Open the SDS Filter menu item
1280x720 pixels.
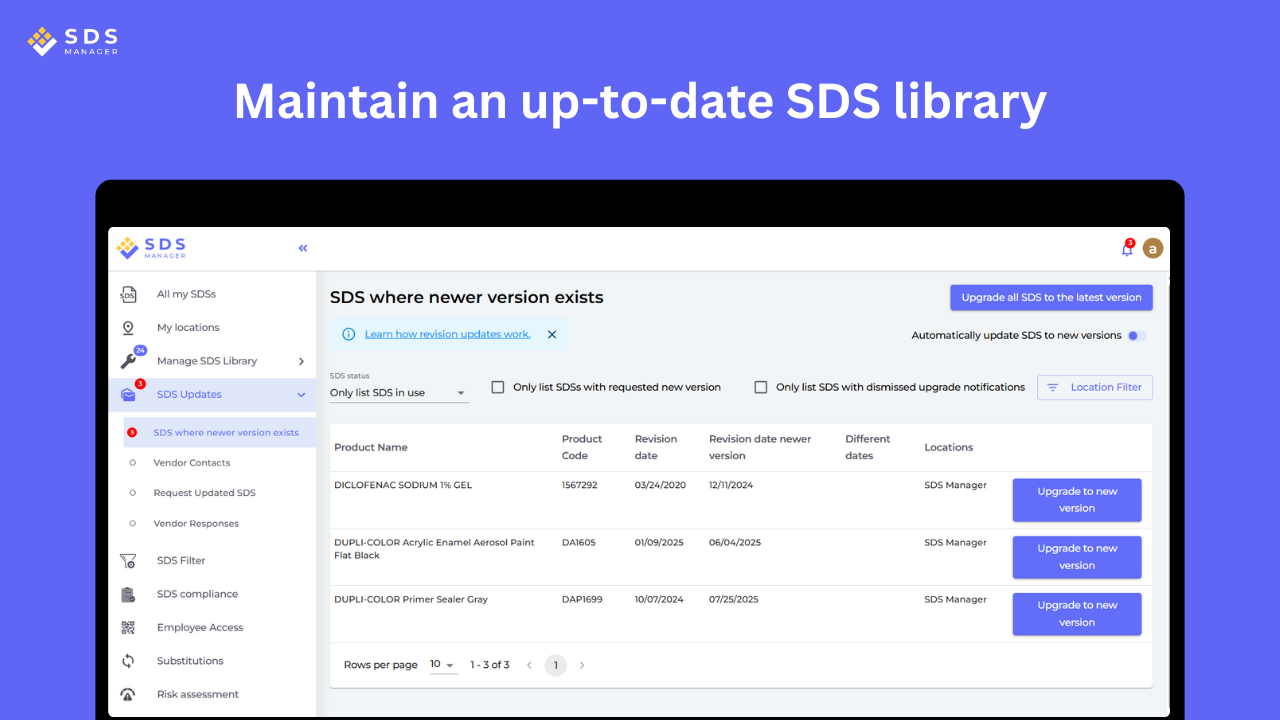tap(181, 561)
